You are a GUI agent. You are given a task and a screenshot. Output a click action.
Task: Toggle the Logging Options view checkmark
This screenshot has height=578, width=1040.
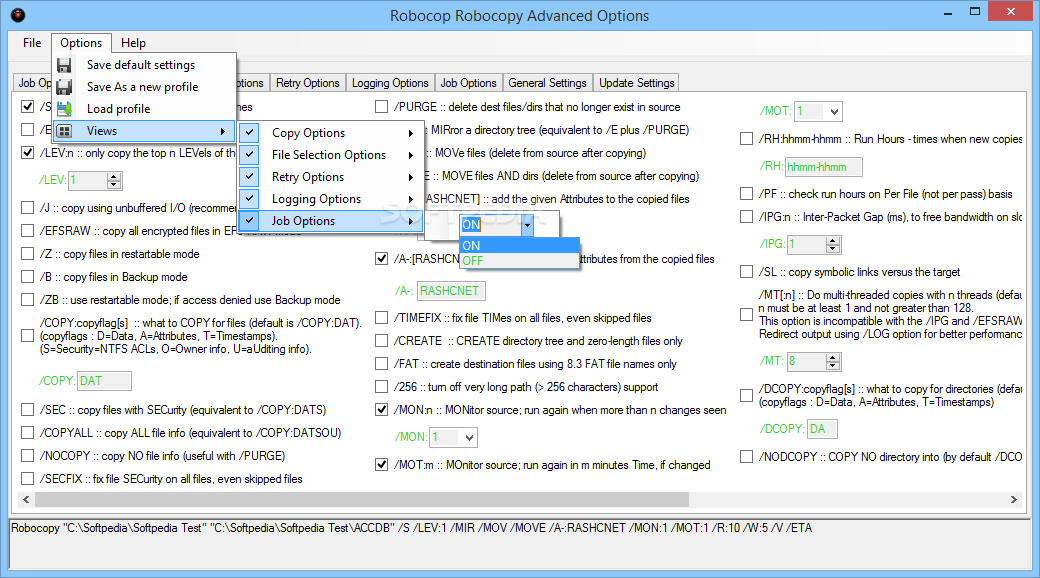(249, 198)
